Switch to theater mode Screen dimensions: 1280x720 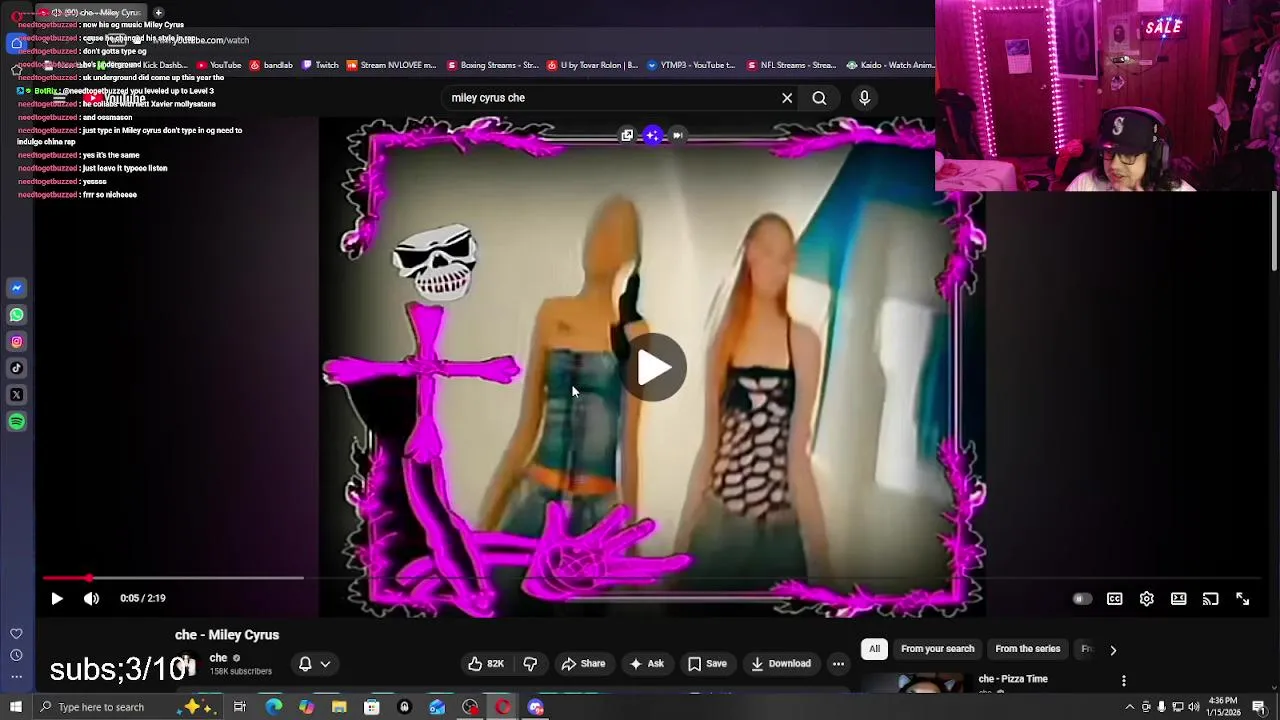[1179, 599]
